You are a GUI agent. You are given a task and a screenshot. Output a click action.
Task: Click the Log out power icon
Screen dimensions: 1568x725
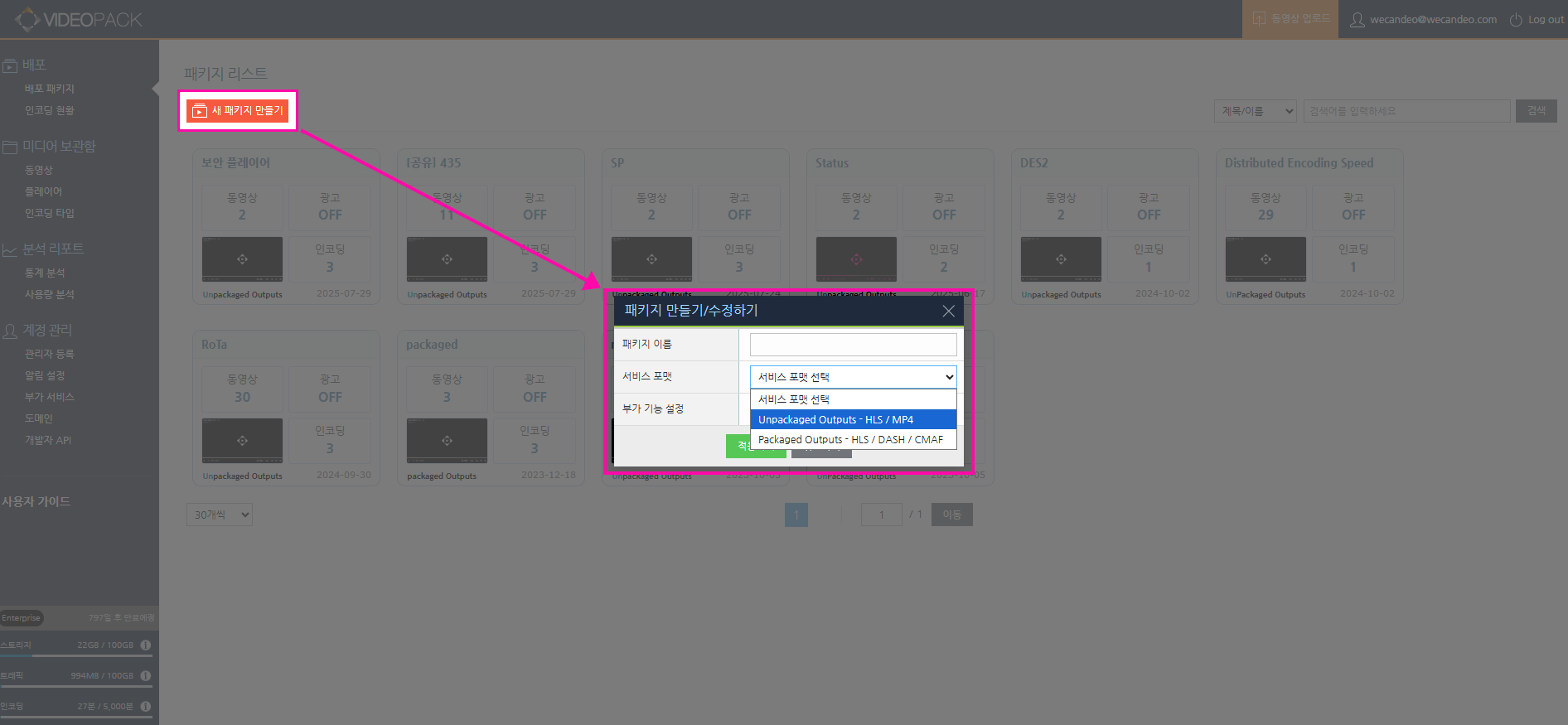coord(1516,20)
